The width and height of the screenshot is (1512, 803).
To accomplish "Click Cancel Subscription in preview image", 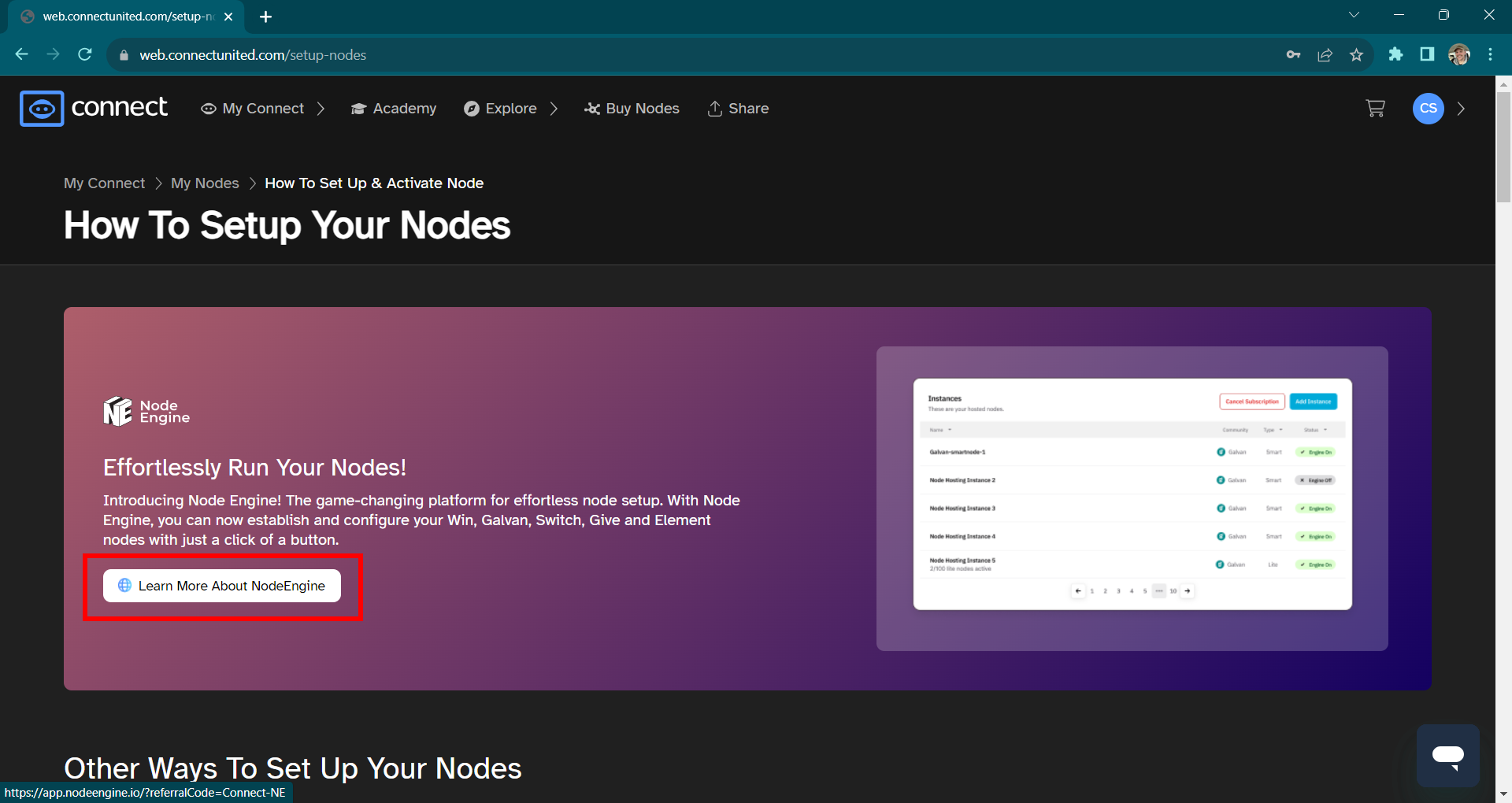I will tap(1252, 401).
